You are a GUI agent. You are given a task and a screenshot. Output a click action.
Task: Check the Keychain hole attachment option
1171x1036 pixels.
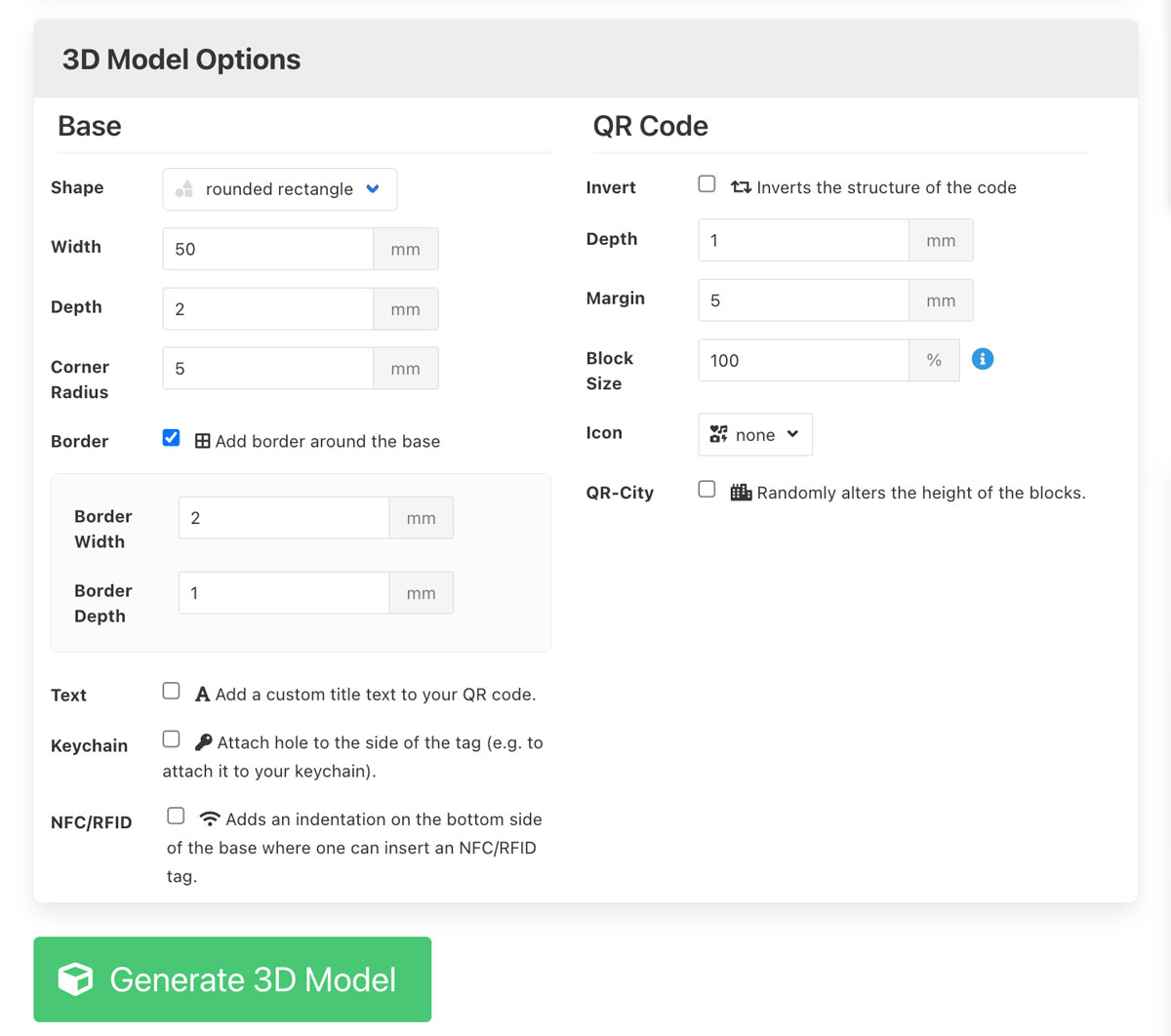tap(171, 738)
